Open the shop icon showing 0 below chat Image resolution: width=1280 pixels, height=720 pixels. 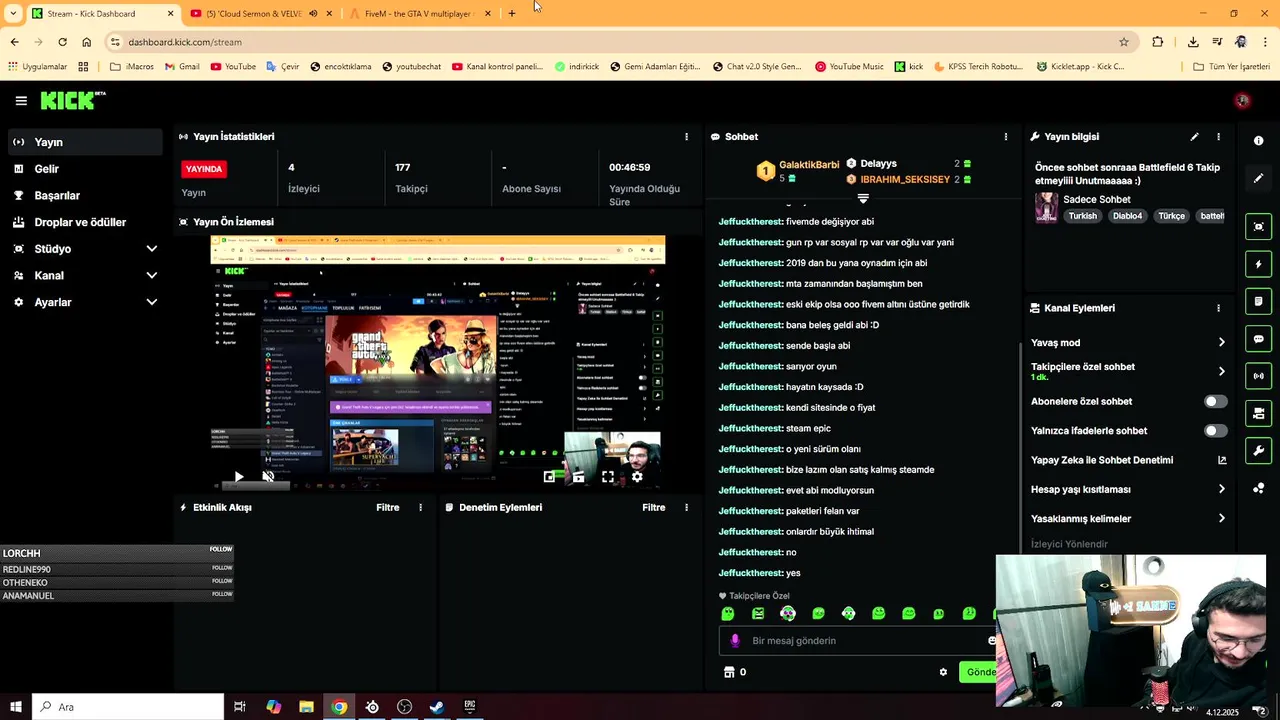729,672
